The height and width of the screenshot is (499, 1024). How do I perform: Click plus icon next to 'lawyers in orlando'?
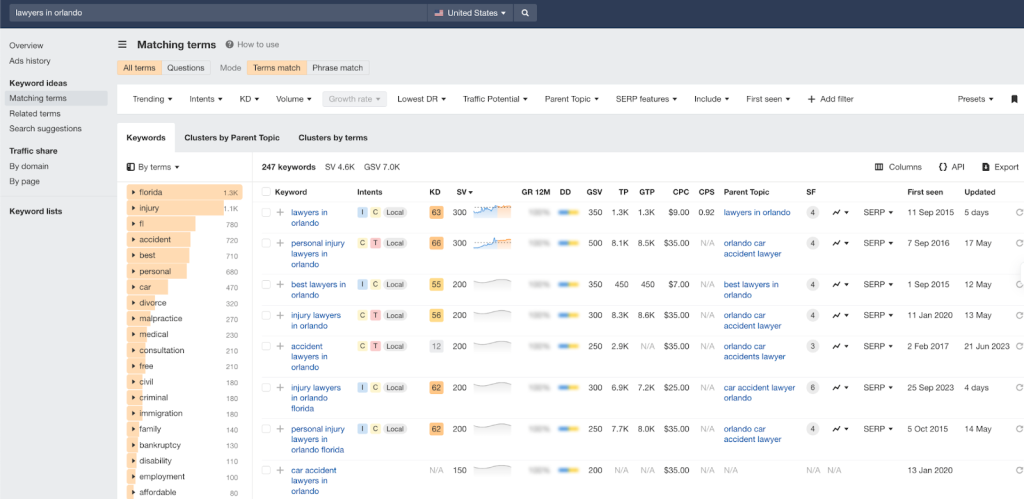pyautogui.click(x=280, y=212)
